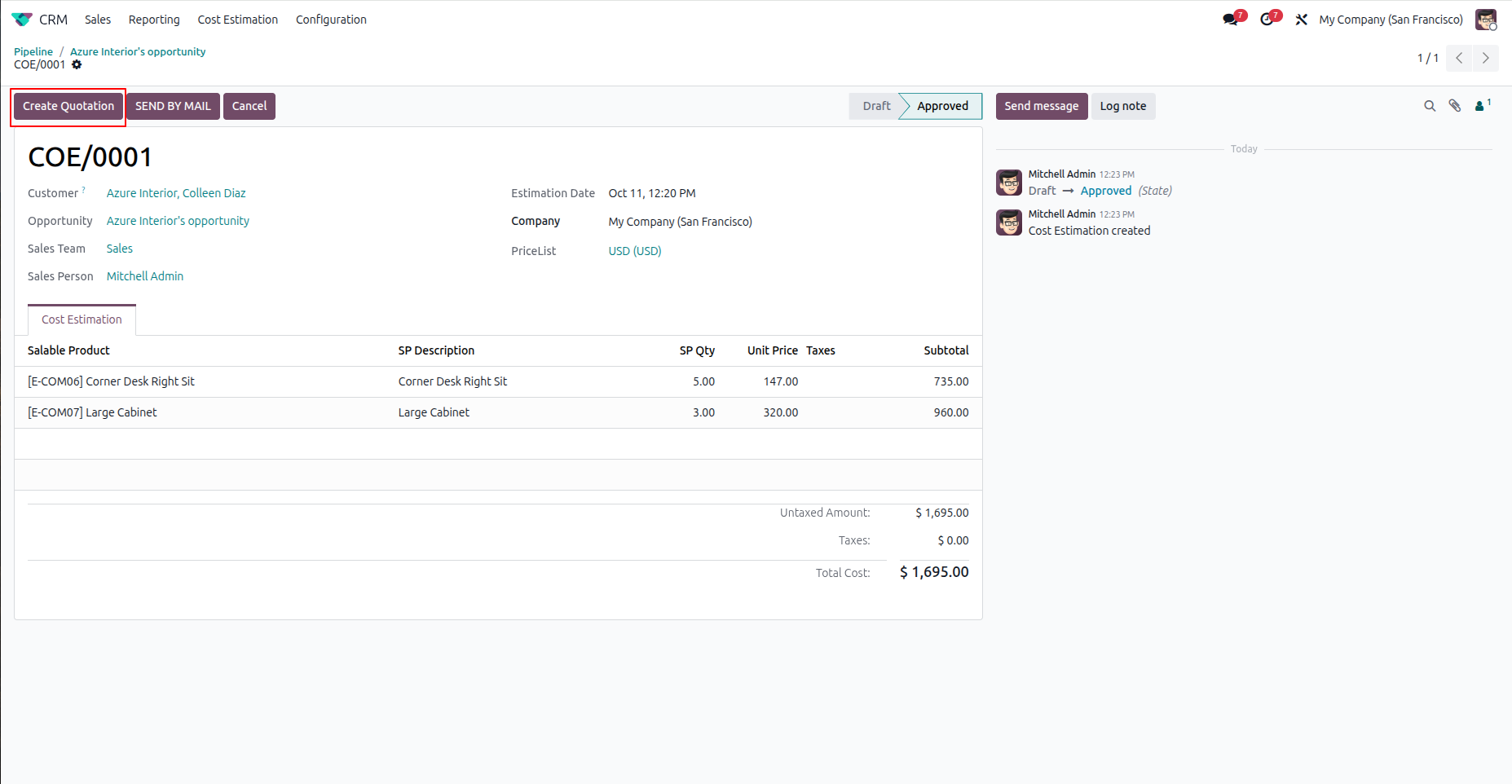Click the Cancel button
Viewport: 1512px width, 784px height.
pos(249,106)
